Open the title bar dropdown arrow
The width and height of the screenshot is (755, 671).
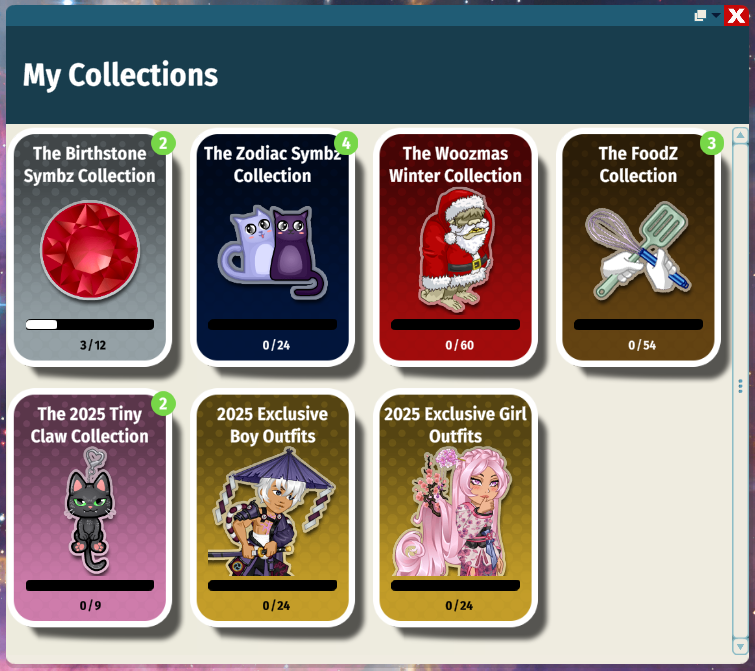point(716,15)
